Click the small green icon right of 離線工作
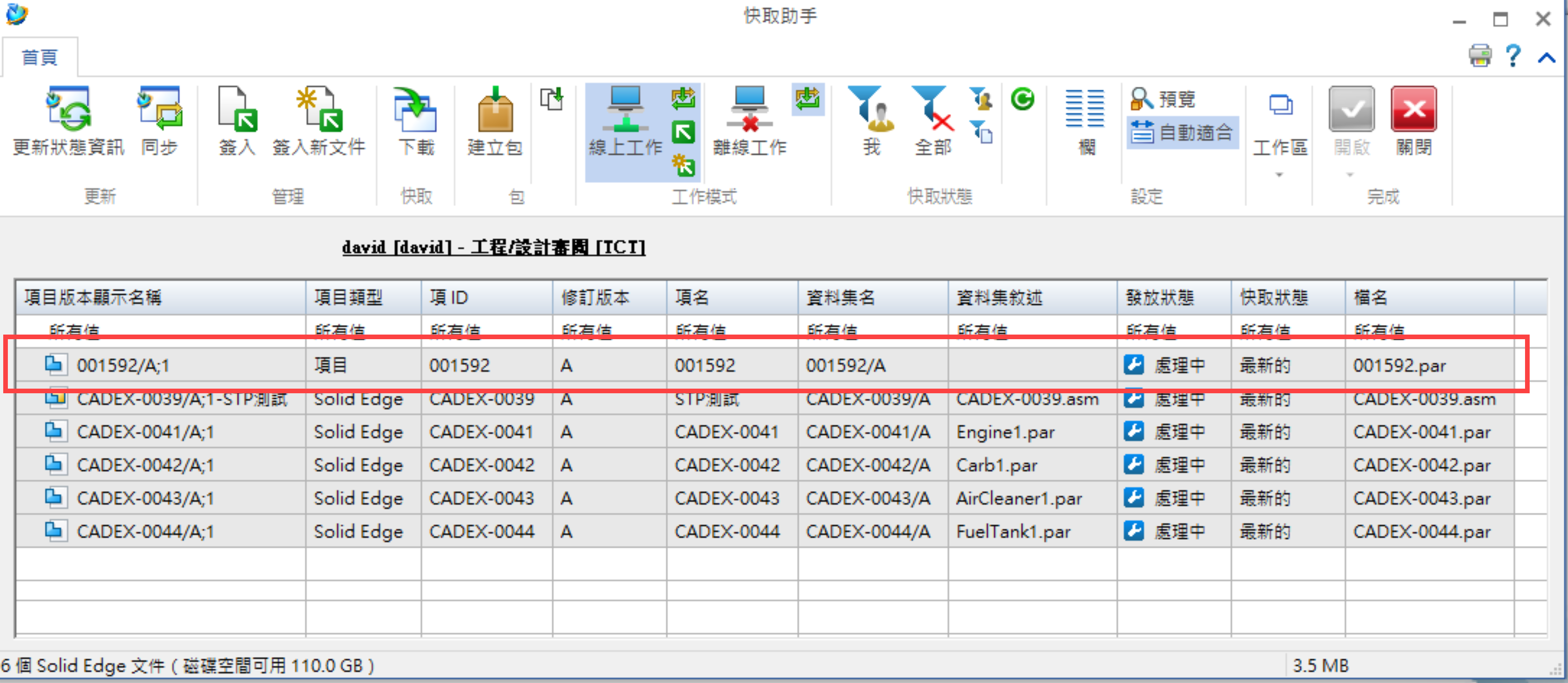Image resolution: width=1568 pixels, height=683 pixels. tap(808, 98)
